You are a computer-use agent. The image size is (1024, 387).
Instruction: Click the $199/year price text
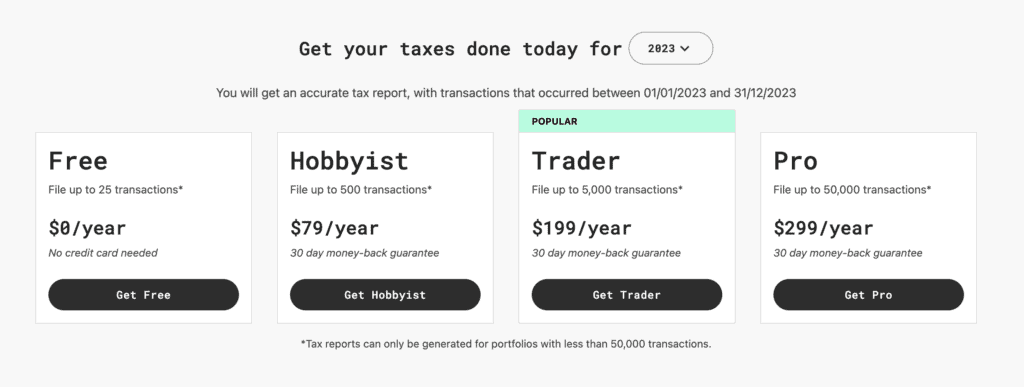[582, 228]
